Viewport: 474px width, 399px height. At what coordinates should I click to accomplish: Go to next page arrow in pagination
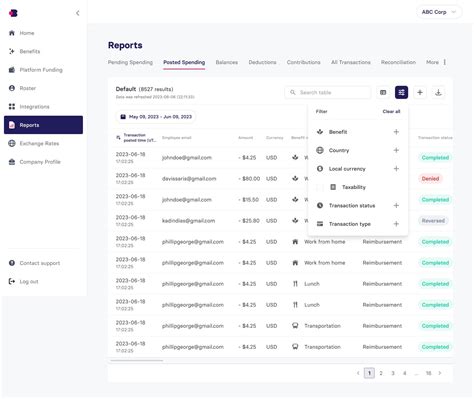coord(440,373)
